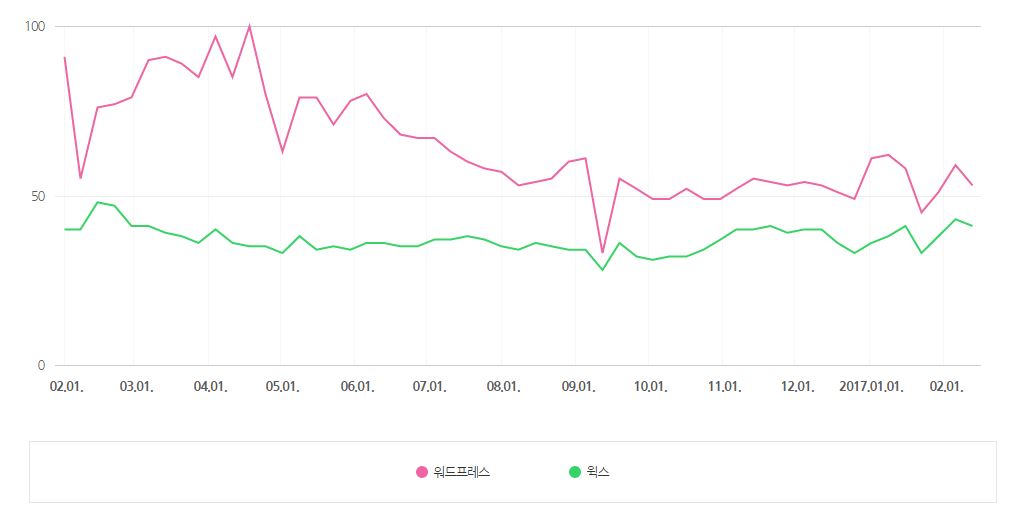Viewport: 1017px width, 526px height.
Task: Toggle the 워드프레스 series legend label
Action: click(x=461, y=472)
